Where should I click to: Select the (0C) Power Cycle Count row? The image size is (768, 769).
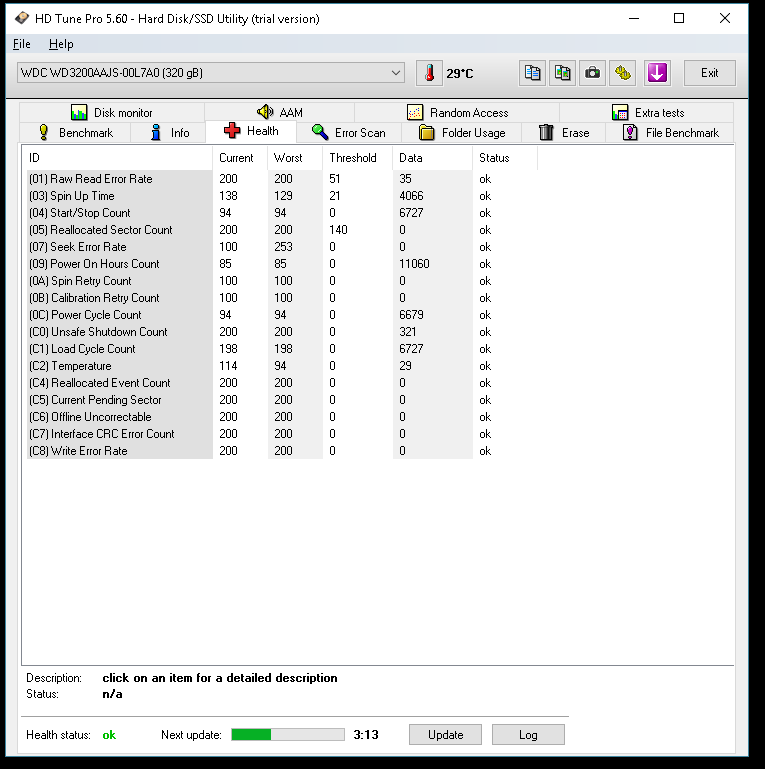pyautogui.click(x=282, y=315)
